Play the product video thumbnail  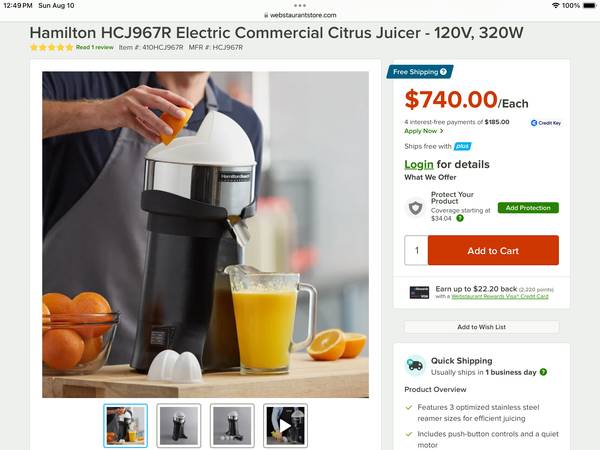coord(285,426)
